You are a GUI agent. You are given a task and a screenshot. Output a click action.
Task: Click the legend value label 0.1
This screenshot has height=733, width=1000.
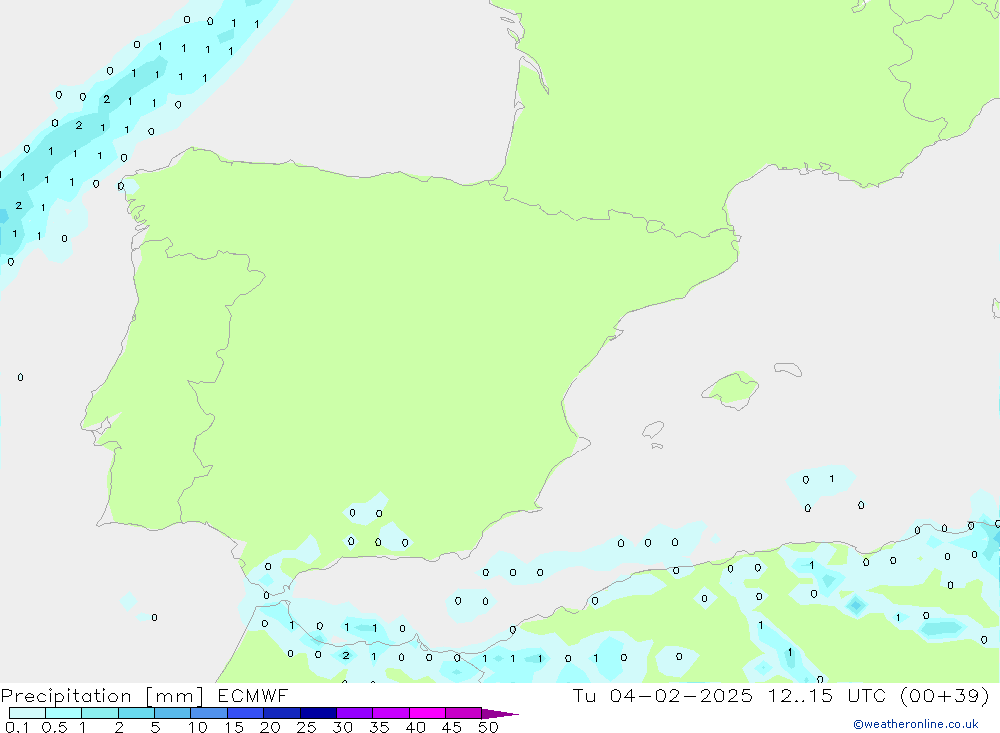point(16,727)
